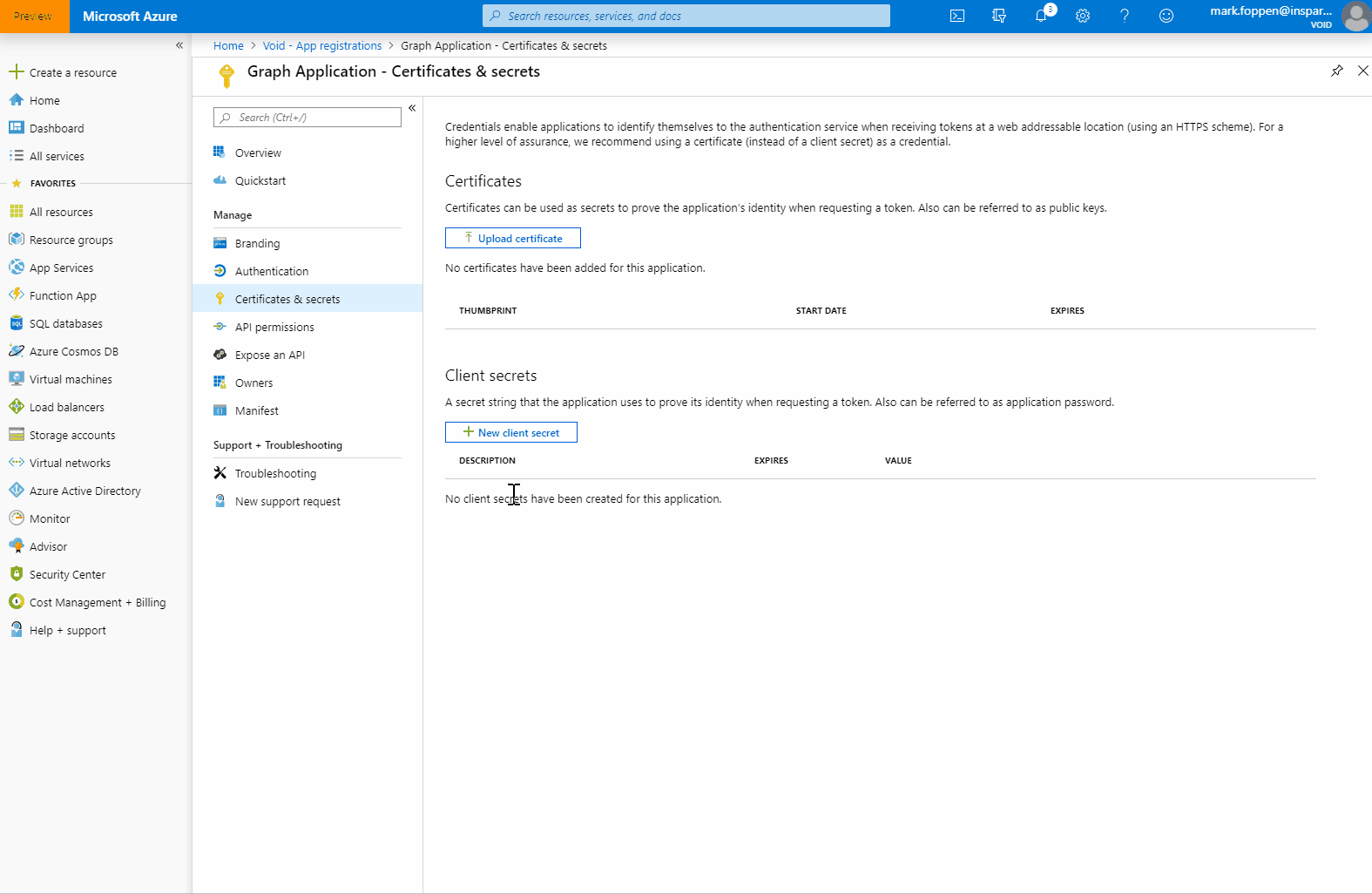The height and width of the screenshot is (894, 1372).
Task: Click New client secret button
Action: pos(511,432)
